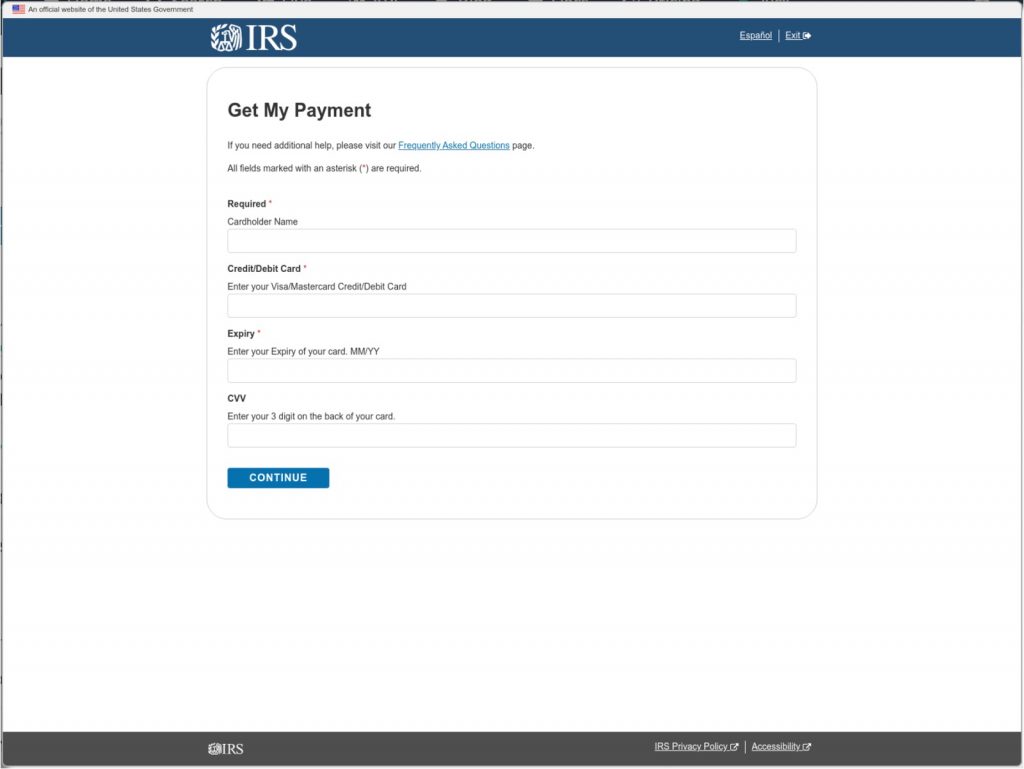Image resolution: width=1024 pixels, height=769 pixels.
Task: Open the Frequently Asked Questions page link
Action: [x=453, y=146]
